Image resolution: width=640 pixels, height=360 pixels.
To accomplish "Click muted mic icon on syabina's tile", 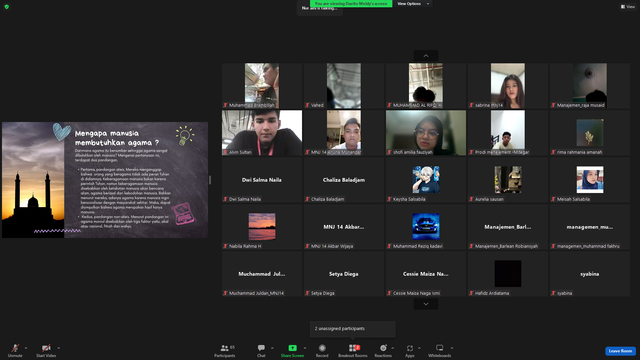I will point(553,293).
